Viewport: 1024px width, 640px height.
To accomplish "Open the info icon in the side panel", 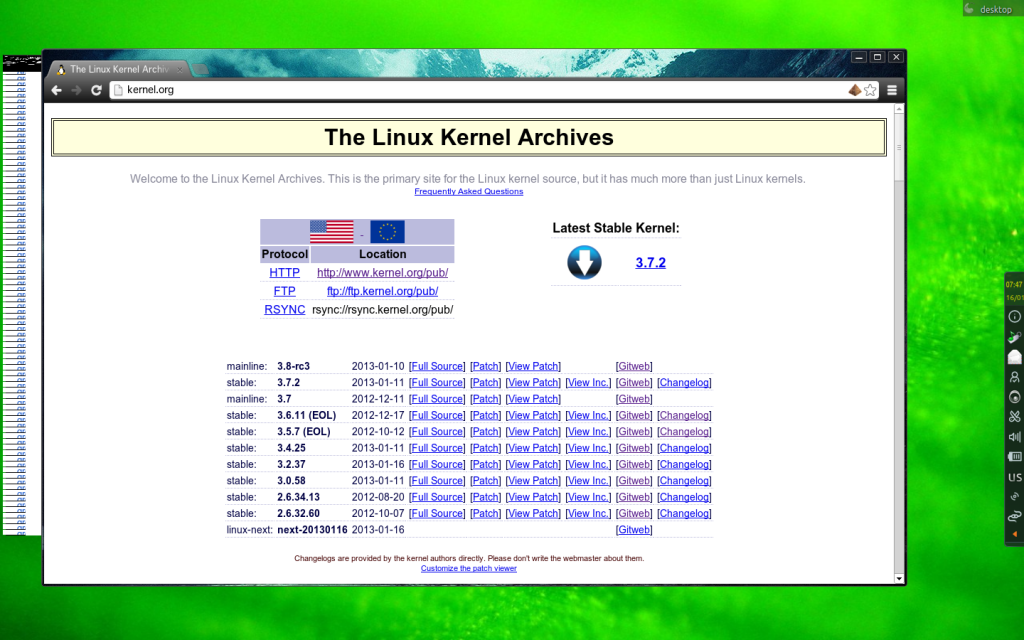I will click(x=1014, y=317).
